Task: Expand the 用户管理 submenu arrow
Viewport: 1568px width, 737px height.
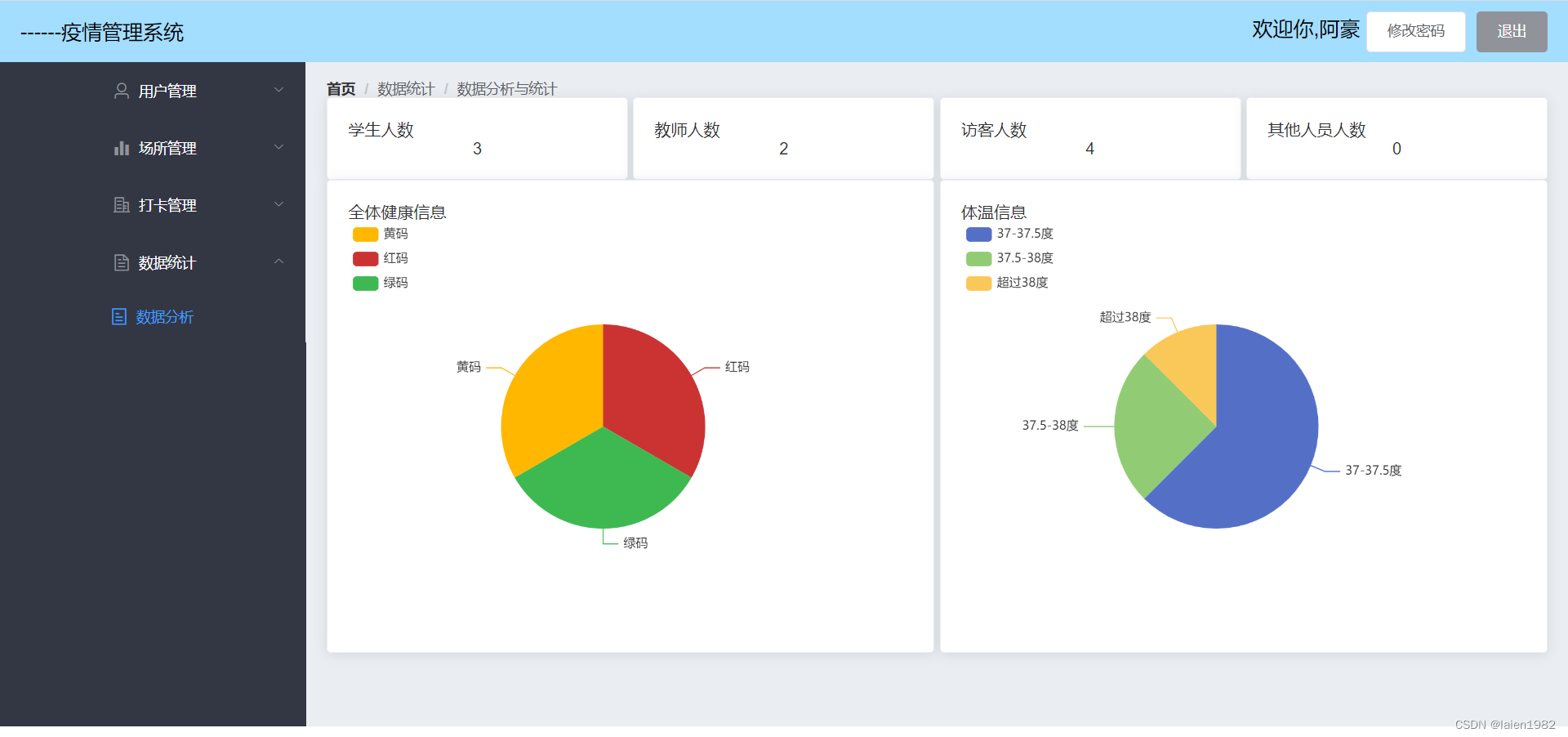Action: (x=278, y=90)
